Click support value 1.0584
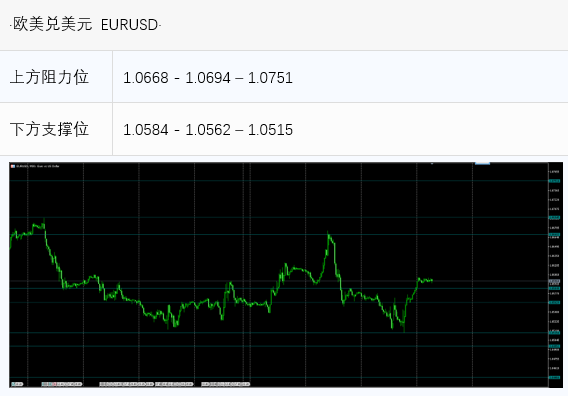This screenshot has height=396, width=568. point(146,130)
